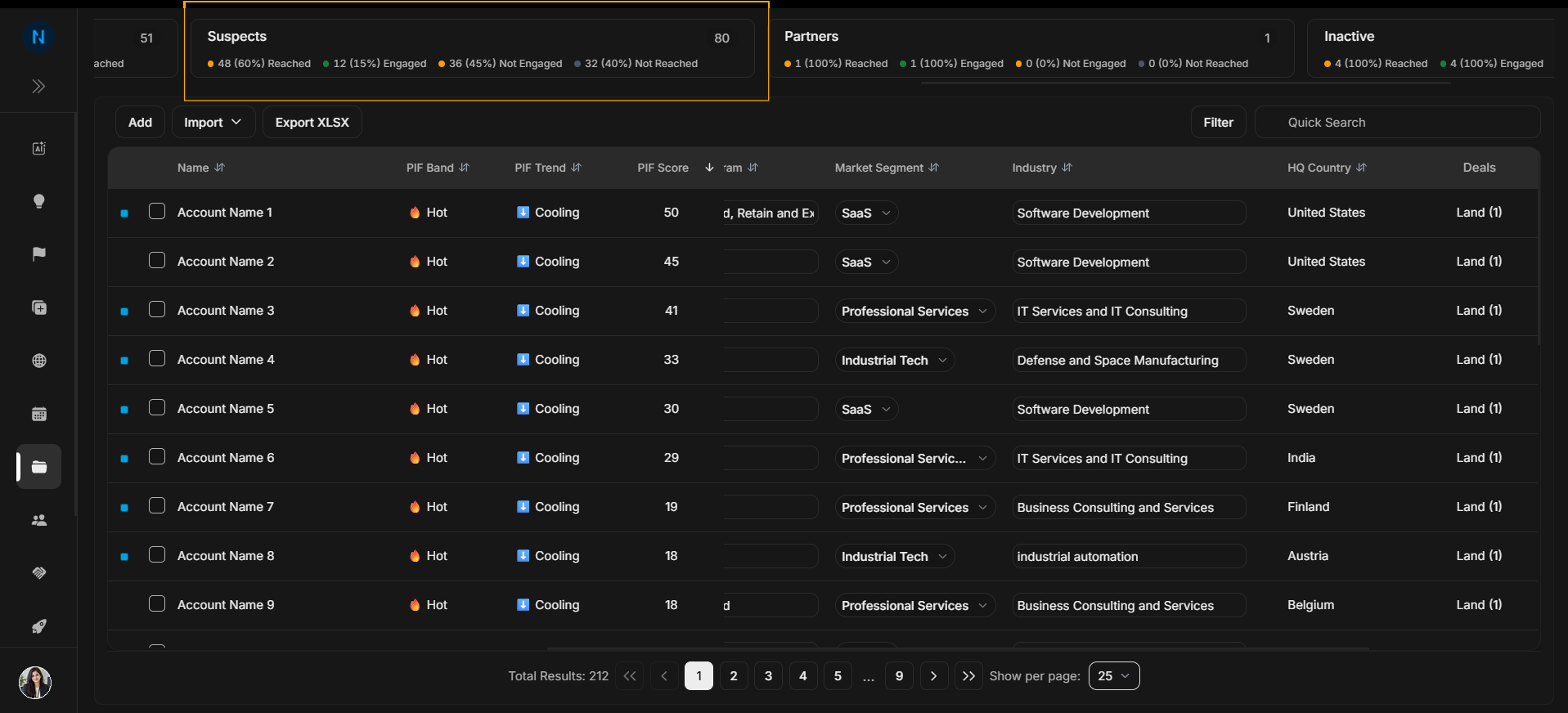
Task: Open Account Name 1 SaaS segment dropdown
Action: 866,213
